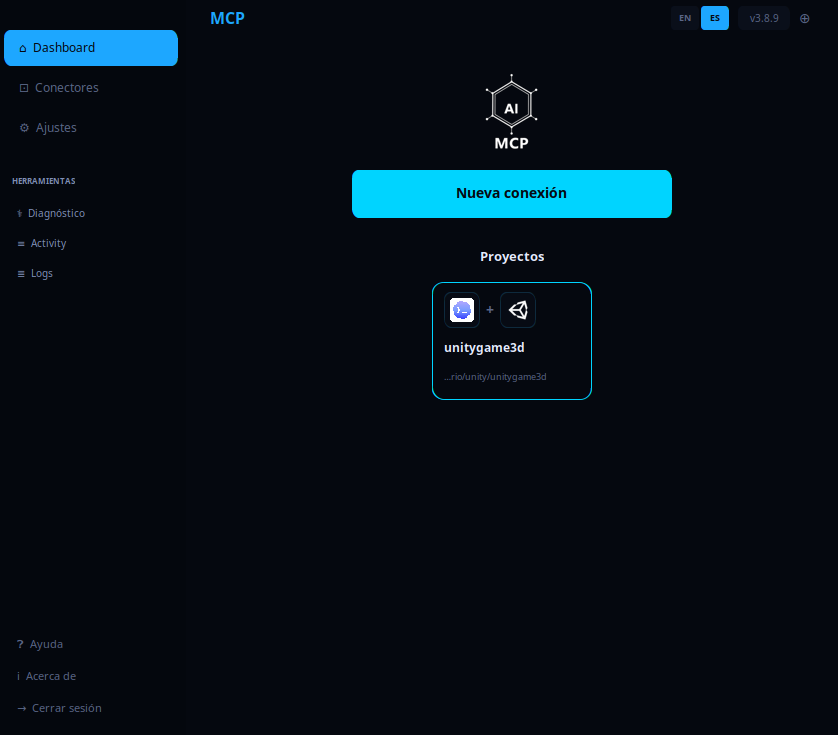Click the Proyectos heading

(512, 257)
